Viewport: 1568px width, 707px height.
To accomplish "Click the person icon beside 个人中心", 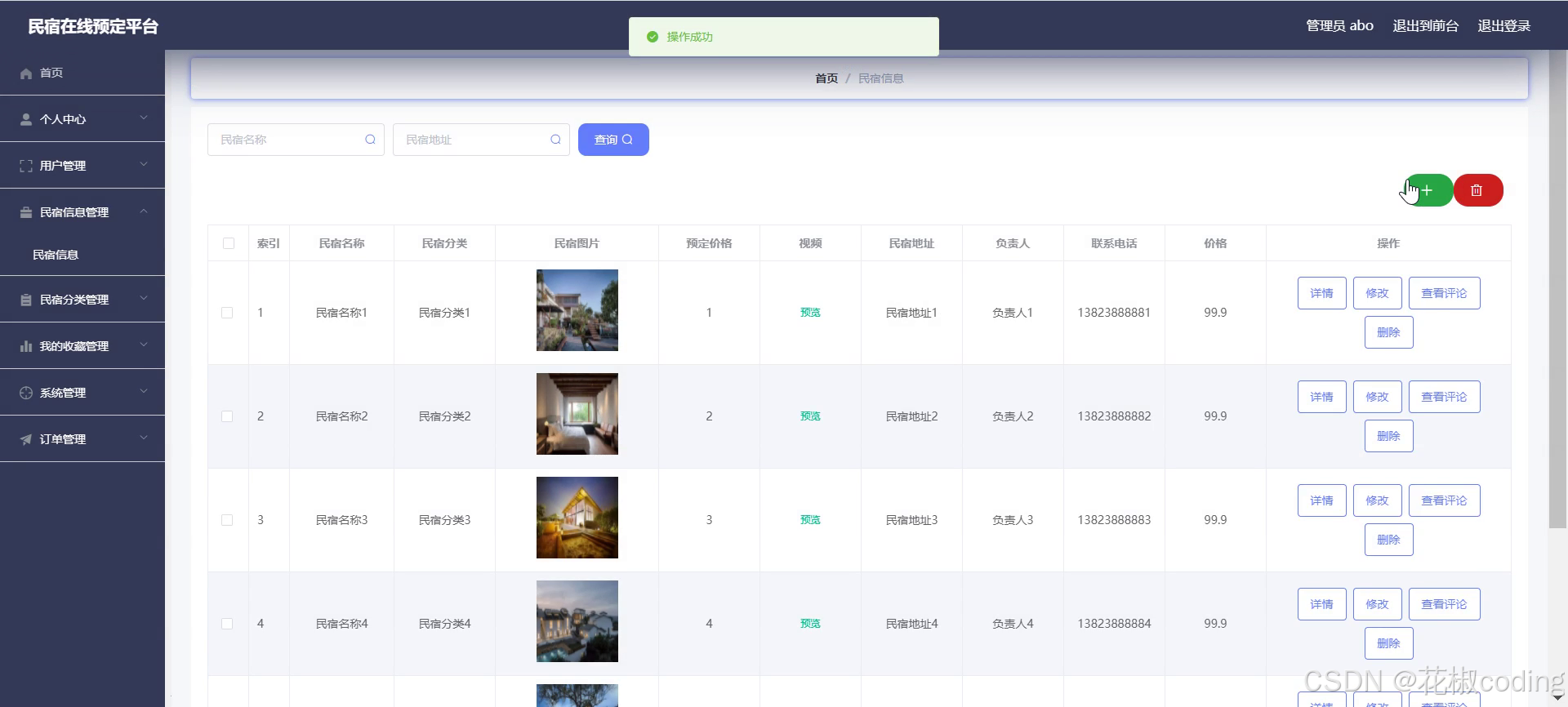I will point(26,119).
